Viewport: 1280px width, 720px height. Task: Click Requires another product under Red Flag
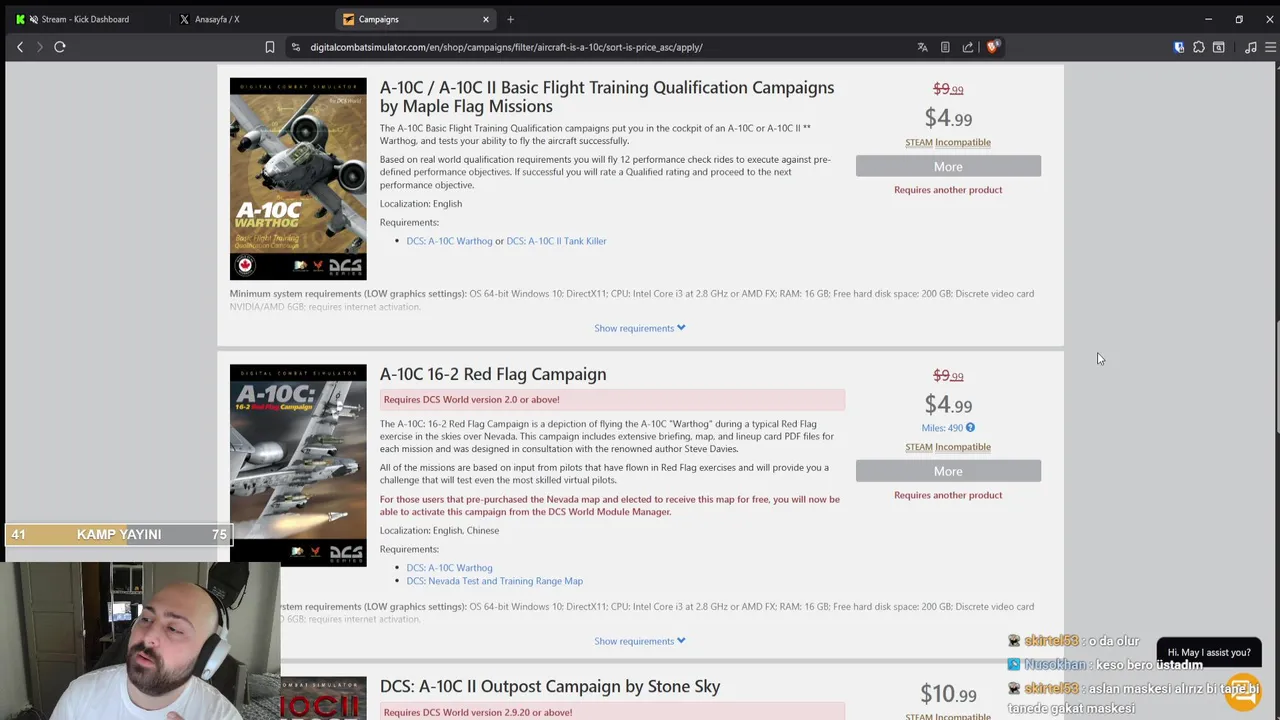point(948,495)
